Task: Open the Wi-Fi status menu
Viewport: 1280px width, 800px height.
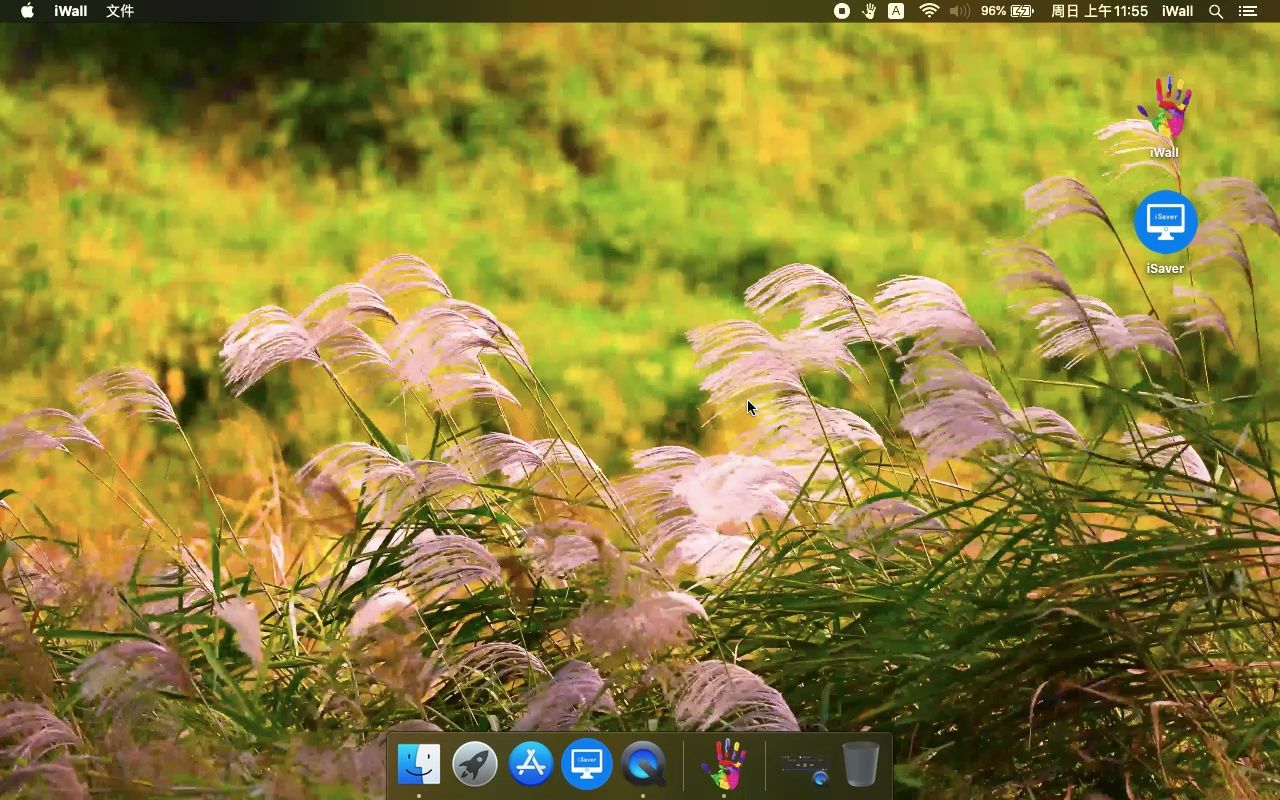Action: click(929, 11)
